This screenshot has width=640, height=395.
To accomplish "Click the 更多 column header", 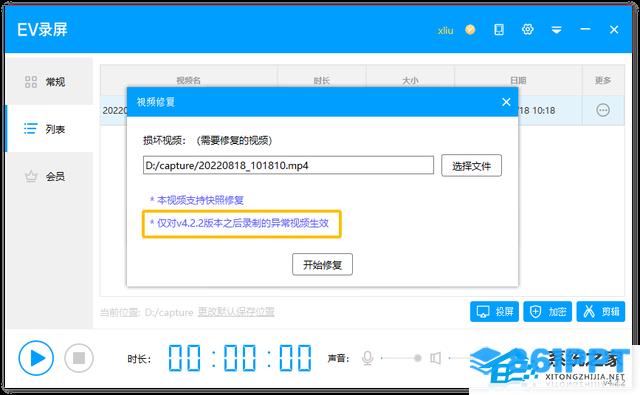I will 603,80.
